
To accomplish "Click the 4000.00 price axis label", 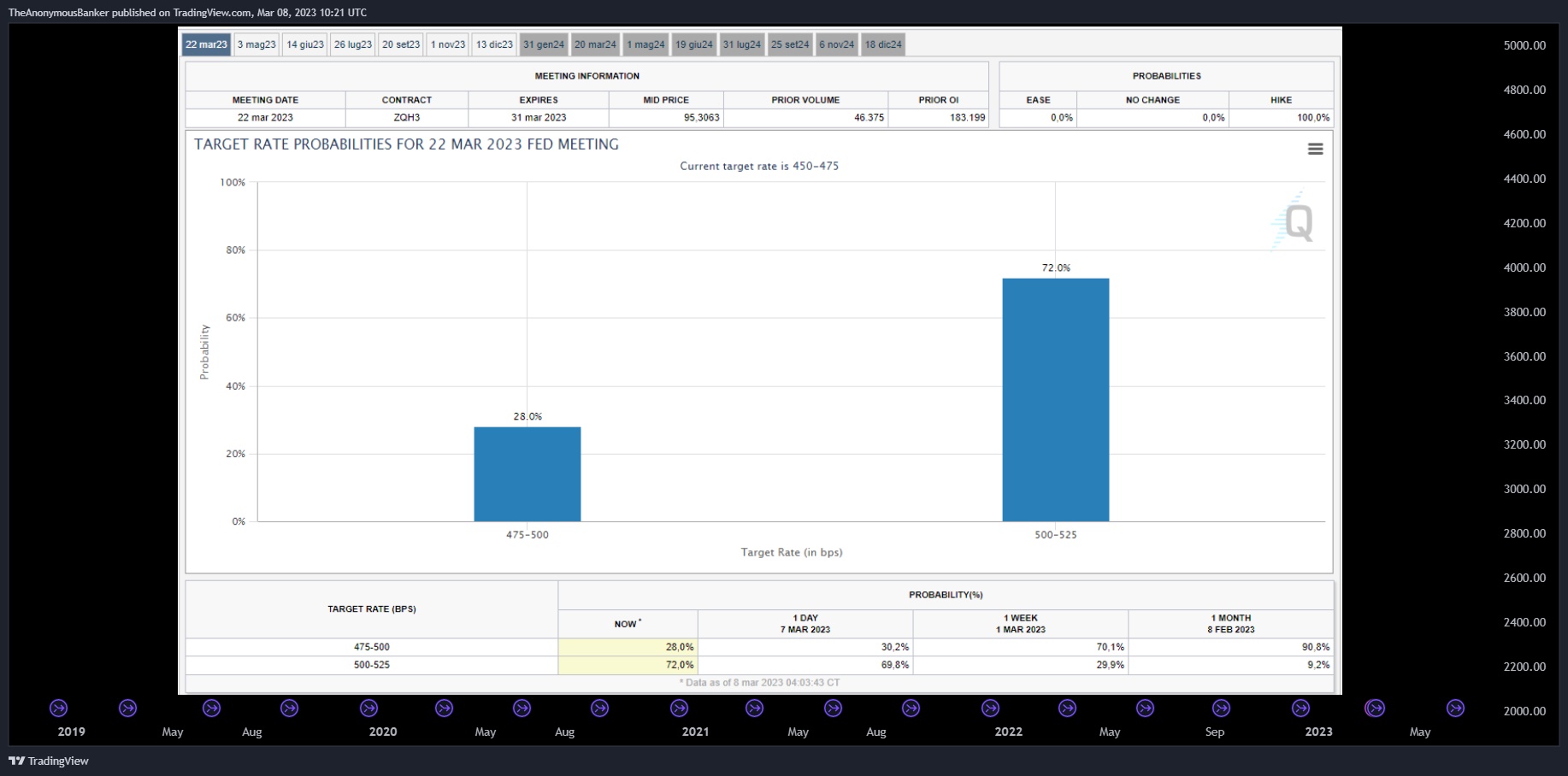I will click(x=1524, y=267).
